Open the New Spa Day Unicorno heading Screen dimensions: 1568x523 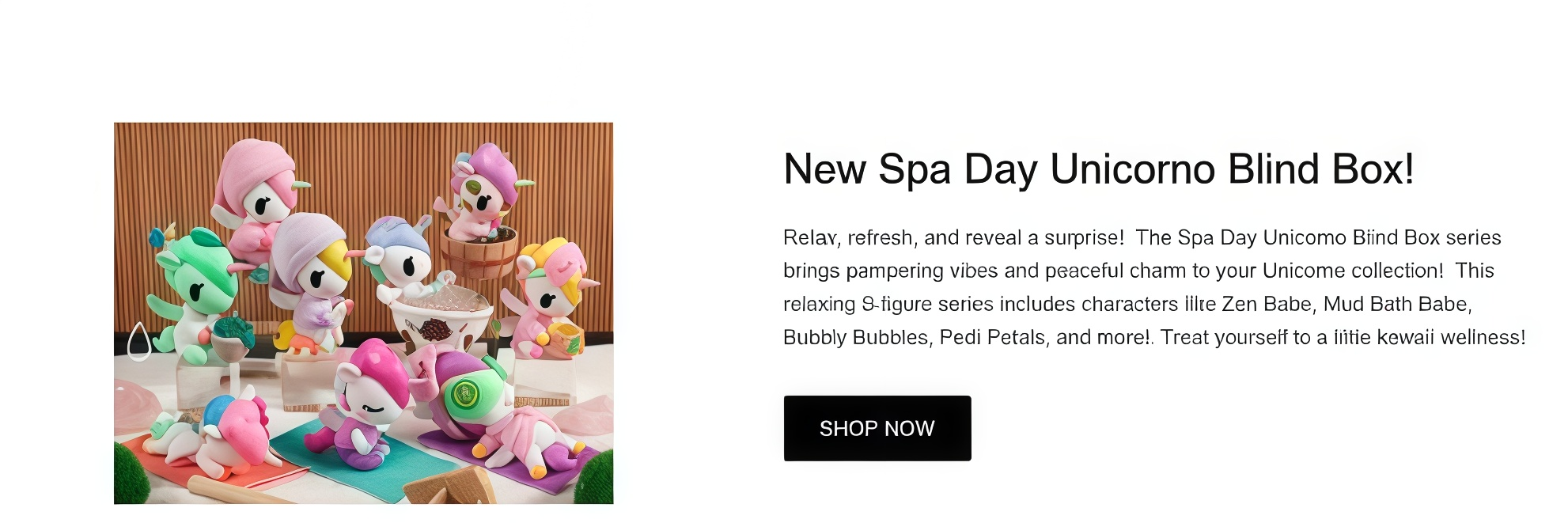[x=1098, y=169]
